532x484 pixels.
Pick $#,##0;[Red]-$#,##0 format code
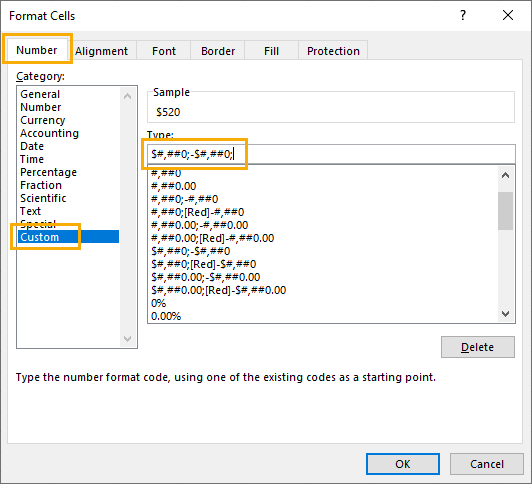[204, 264]
